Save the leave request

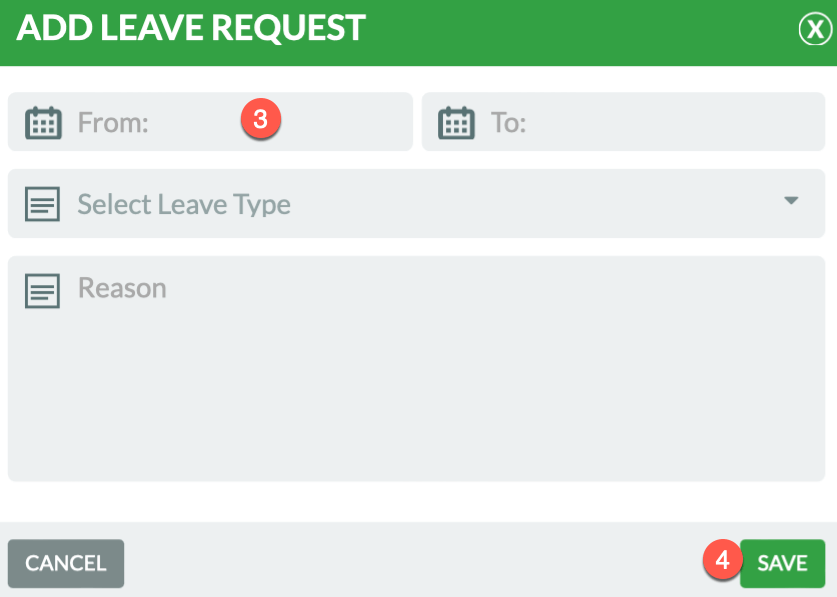click(783, 563)
